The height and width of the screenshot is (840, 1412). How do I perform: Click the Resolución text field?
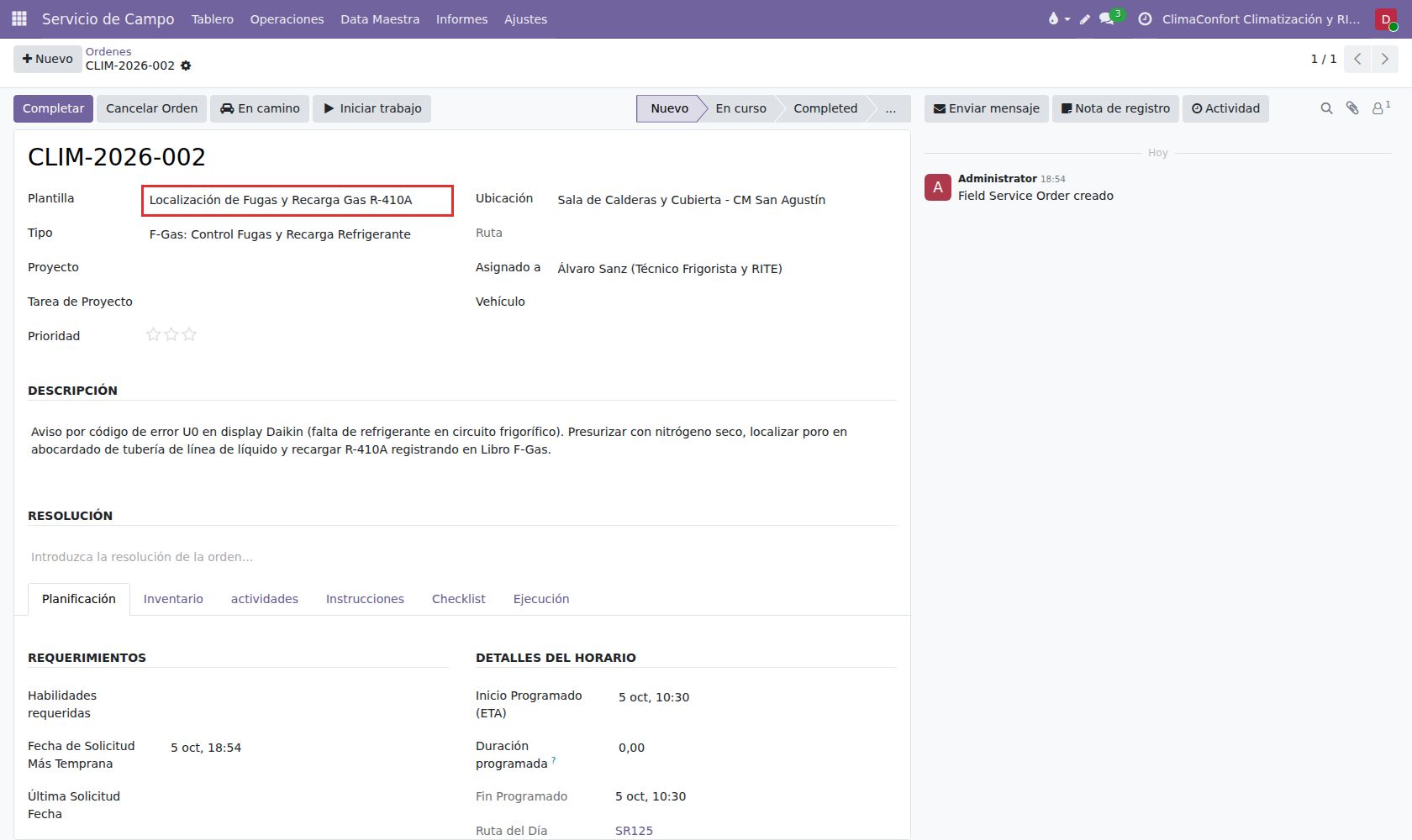tap(462, 557)
